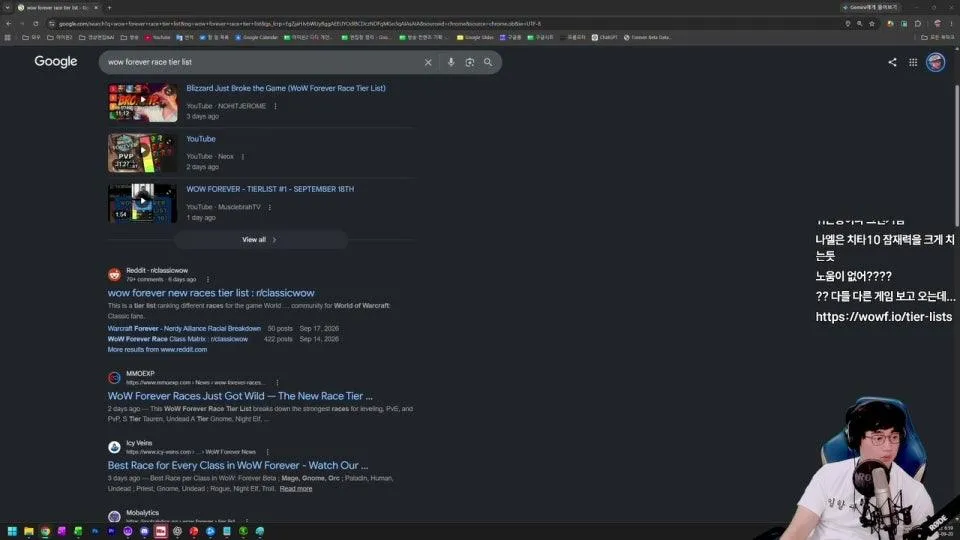This screenshot has height=540, width=960.
Task: Open the Google account profile picture
Action: pyautogui.click(x=936, y=62)
